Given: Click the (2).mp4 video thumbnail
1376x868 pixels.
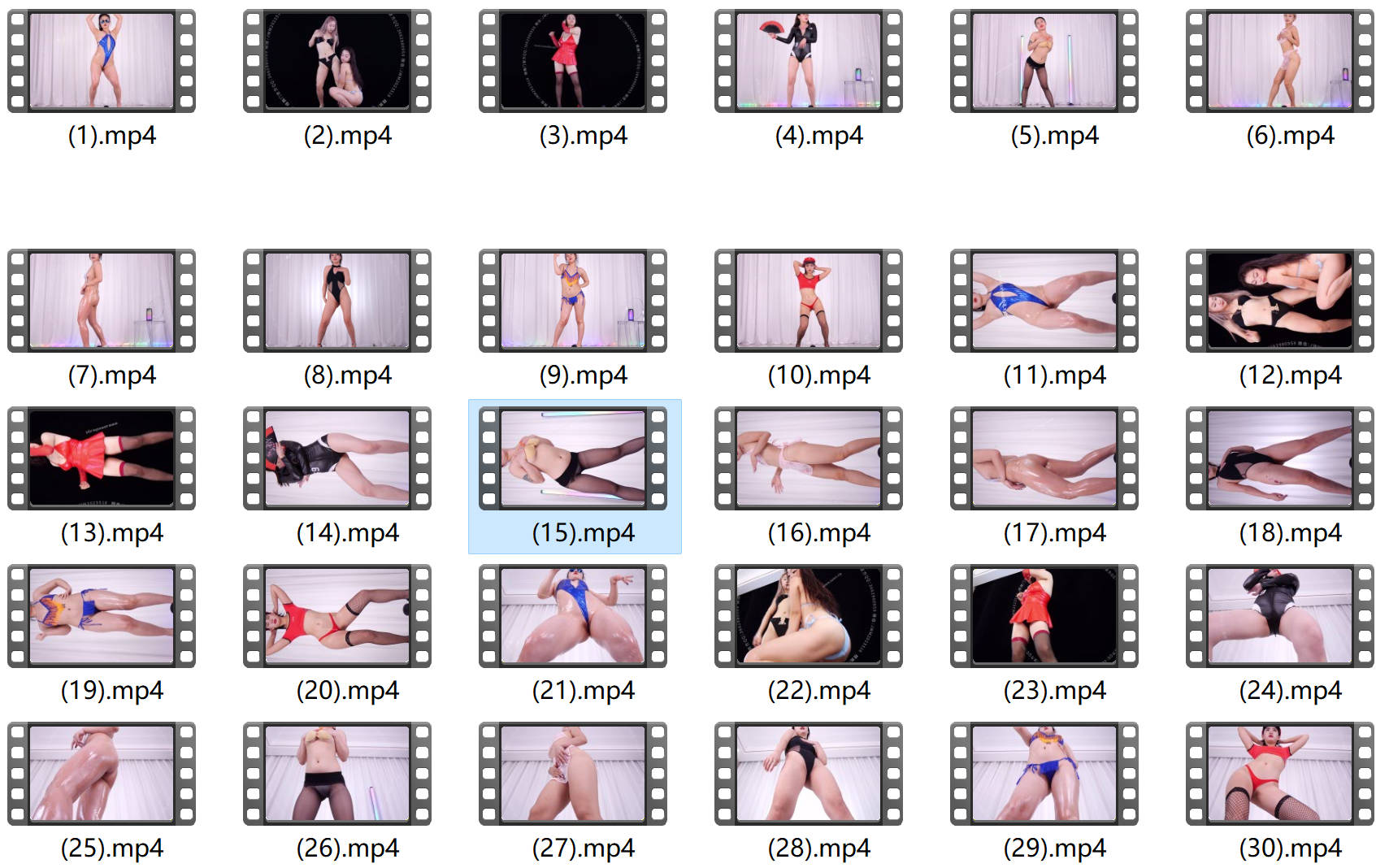Looking at the screenshot, I should point(337,61).
